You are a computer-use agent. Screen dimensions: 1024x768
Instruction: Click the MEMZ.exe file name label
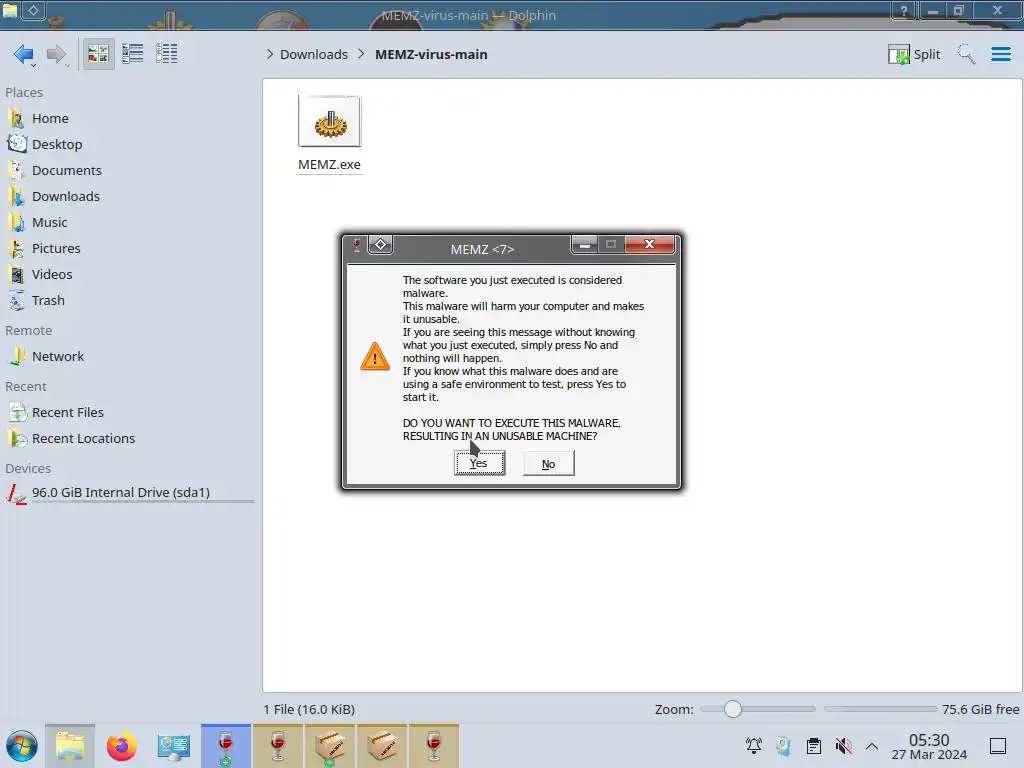coord(329,165)
